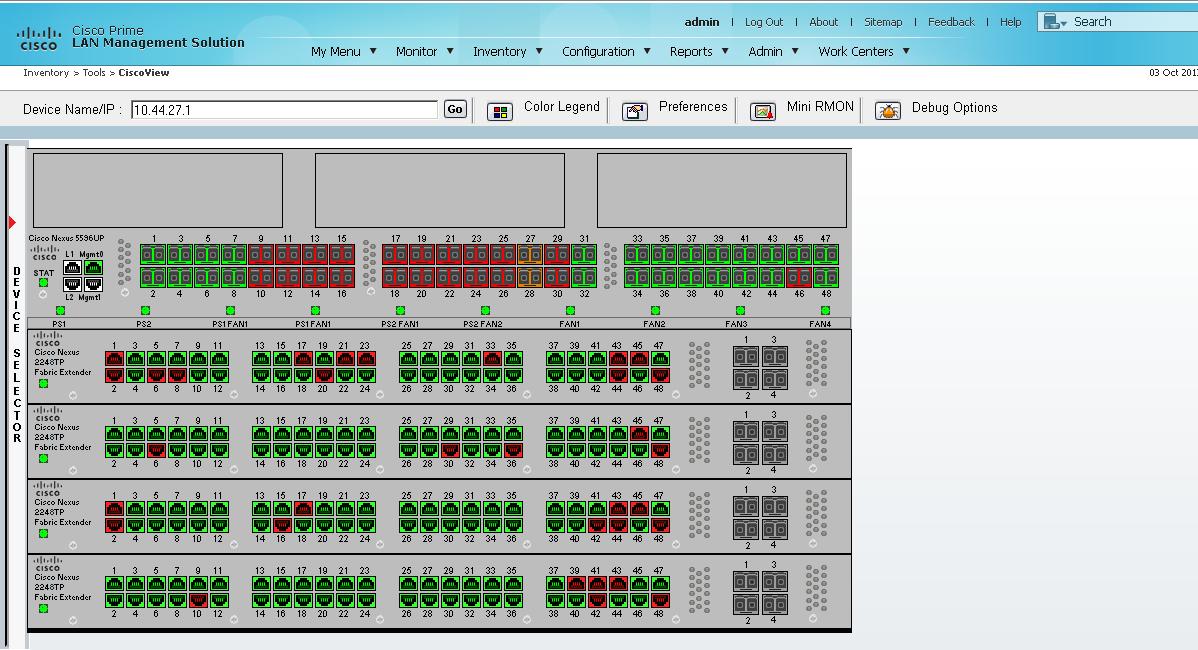
Task: Select uplink port 4 on the second Fabric Extender
Action: tap(775, 454)
